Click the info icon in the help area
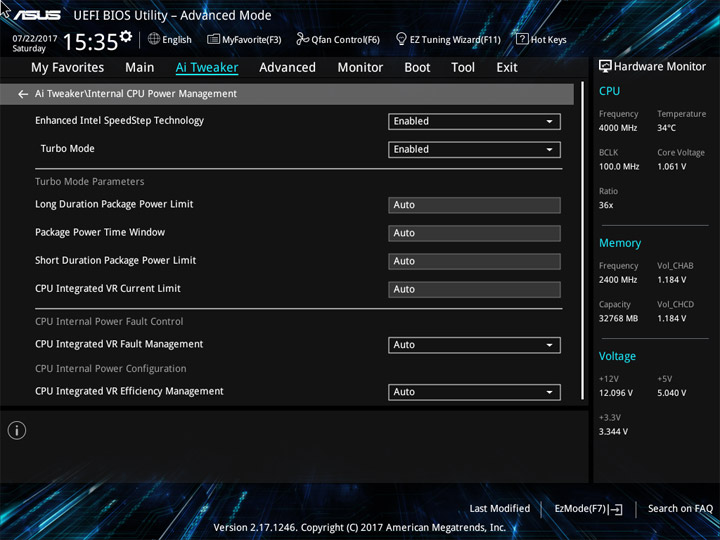 17,430
